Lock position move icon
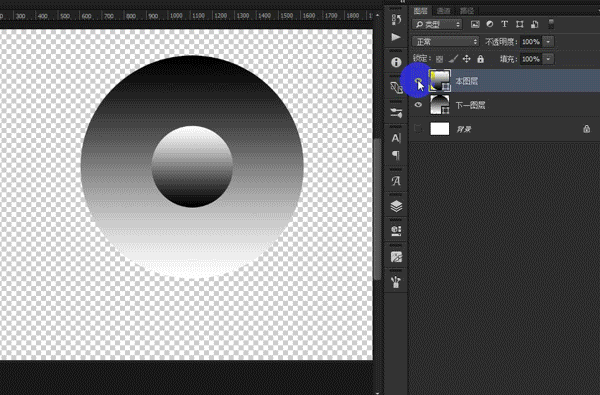Viewport: 600px width, 395px height. click(466, 59)
